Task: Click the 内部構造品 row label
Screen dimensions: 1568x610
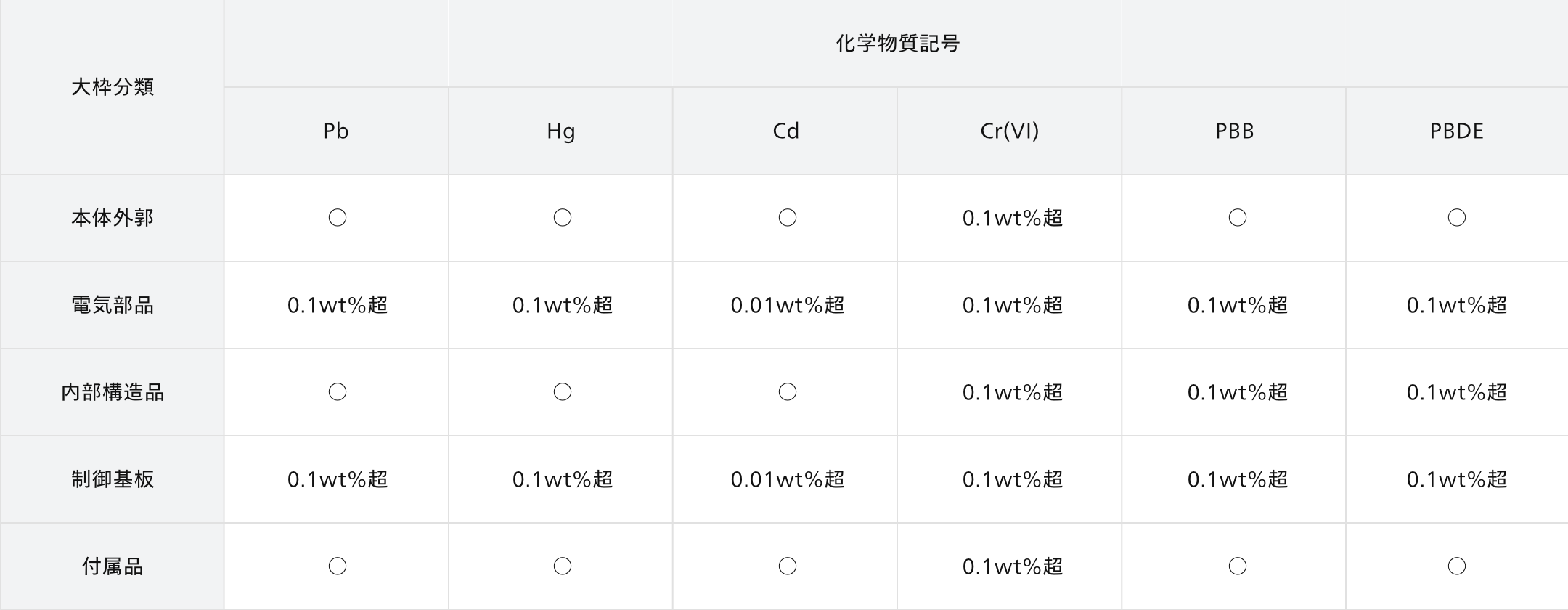Action: 112,392
